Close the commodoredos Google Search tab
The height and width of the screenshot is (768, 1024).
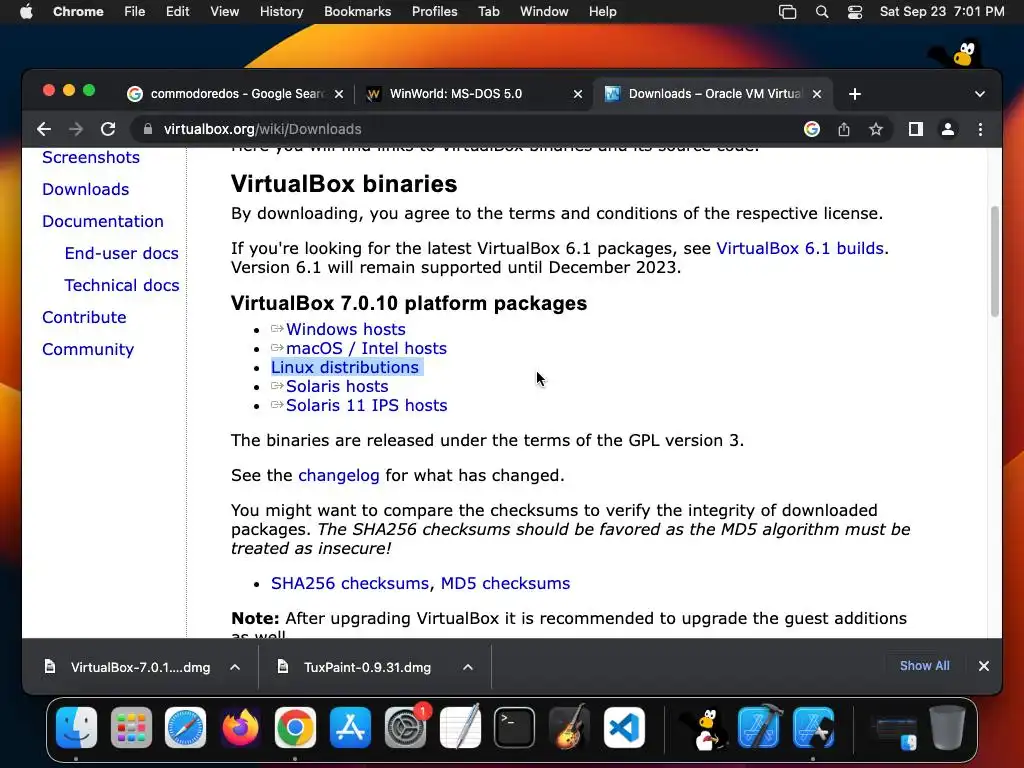click(339, 94)
